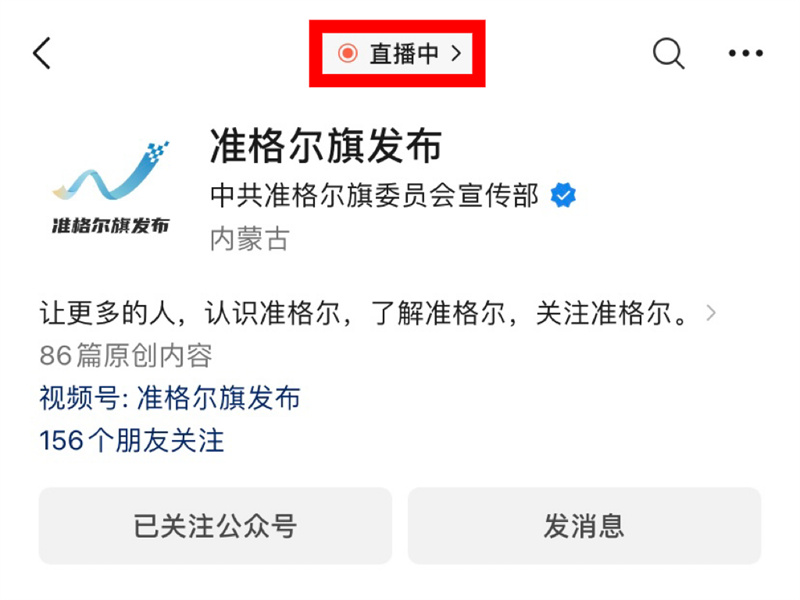Select 中共准格尔旗委员会宣传部 organization name
Viewport: 800px width, 600px height.
coord(374,195)
